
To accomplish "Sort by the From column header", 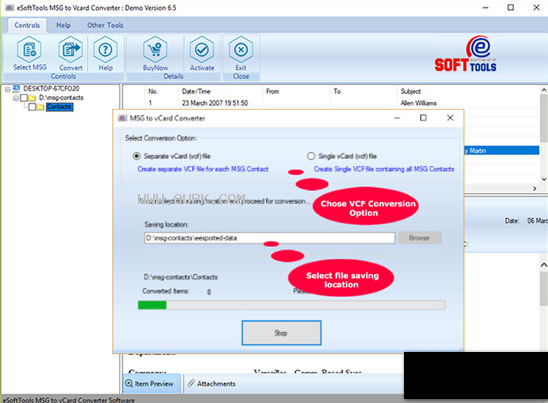I will (x=273, y=91).
